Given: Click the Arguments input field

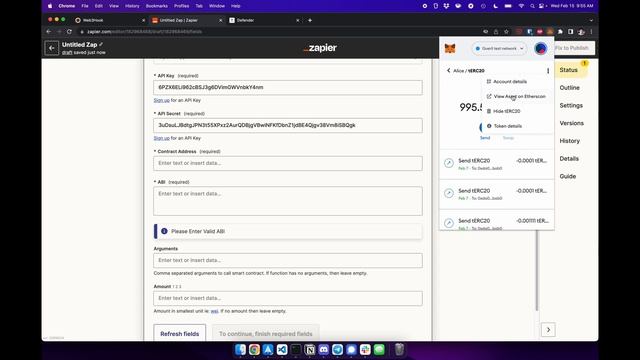Looking at the screenshot, I should pos(288,260).
